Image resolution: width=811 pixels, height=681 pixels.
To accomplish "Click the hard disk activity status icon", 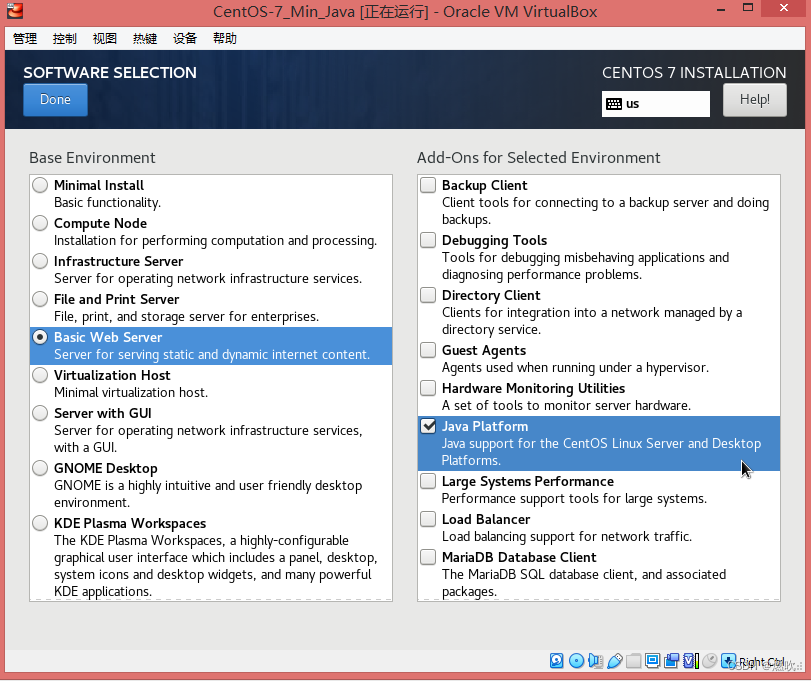I will pos(557,660).
